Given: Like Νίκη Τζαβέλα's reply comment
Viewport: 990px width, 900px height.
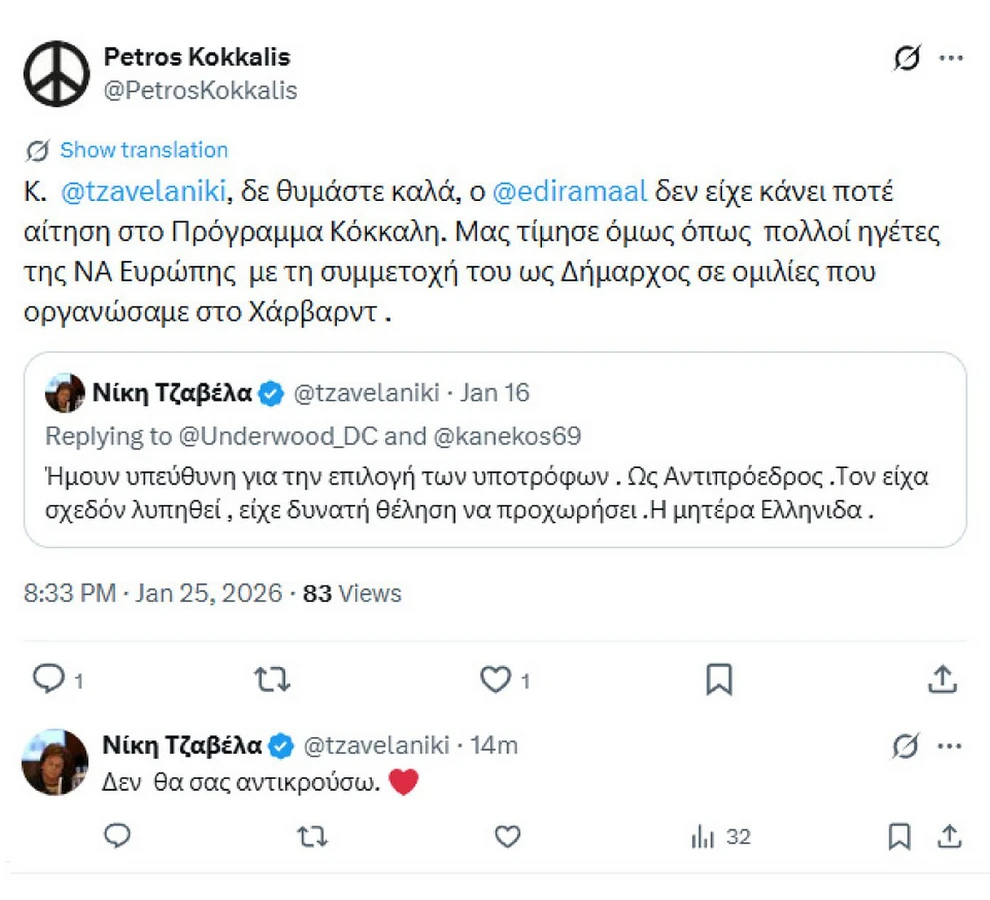Looking at the screenshot, I should tap(508, 836).
